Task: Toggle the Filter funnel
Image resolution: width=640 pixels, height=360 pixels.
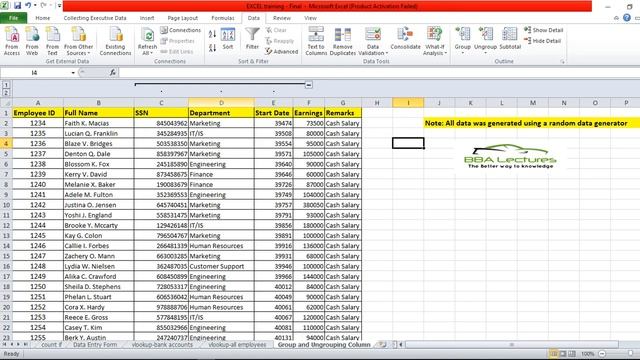Action: (252, 38)
